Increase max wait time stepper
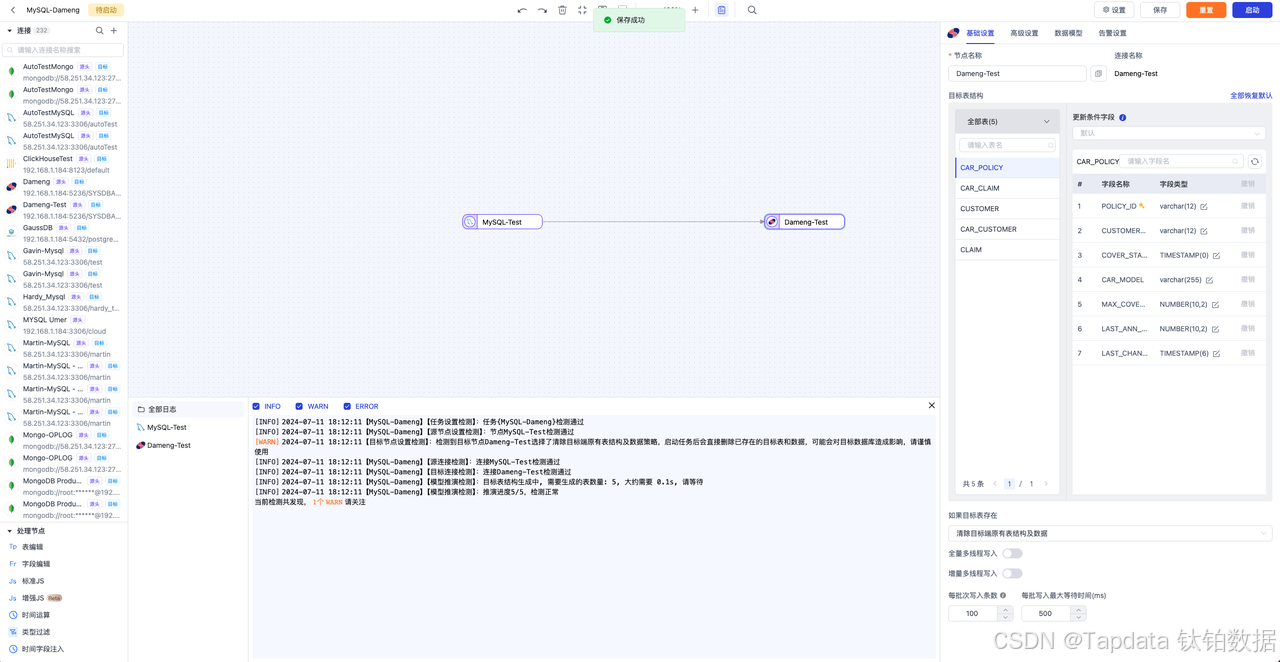The image size is (1280, 662). click(1078, 610)
